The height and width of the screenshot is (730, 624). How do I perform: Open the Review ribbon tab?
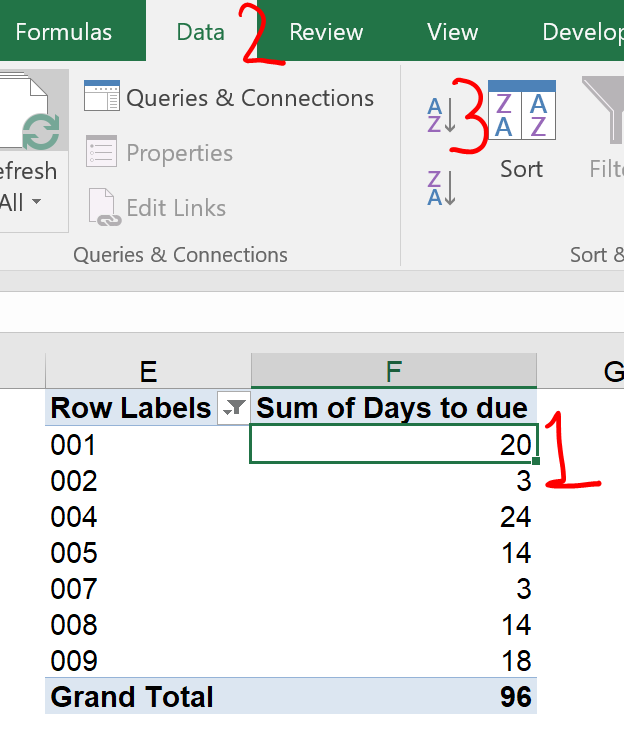[x=325, y=32]
